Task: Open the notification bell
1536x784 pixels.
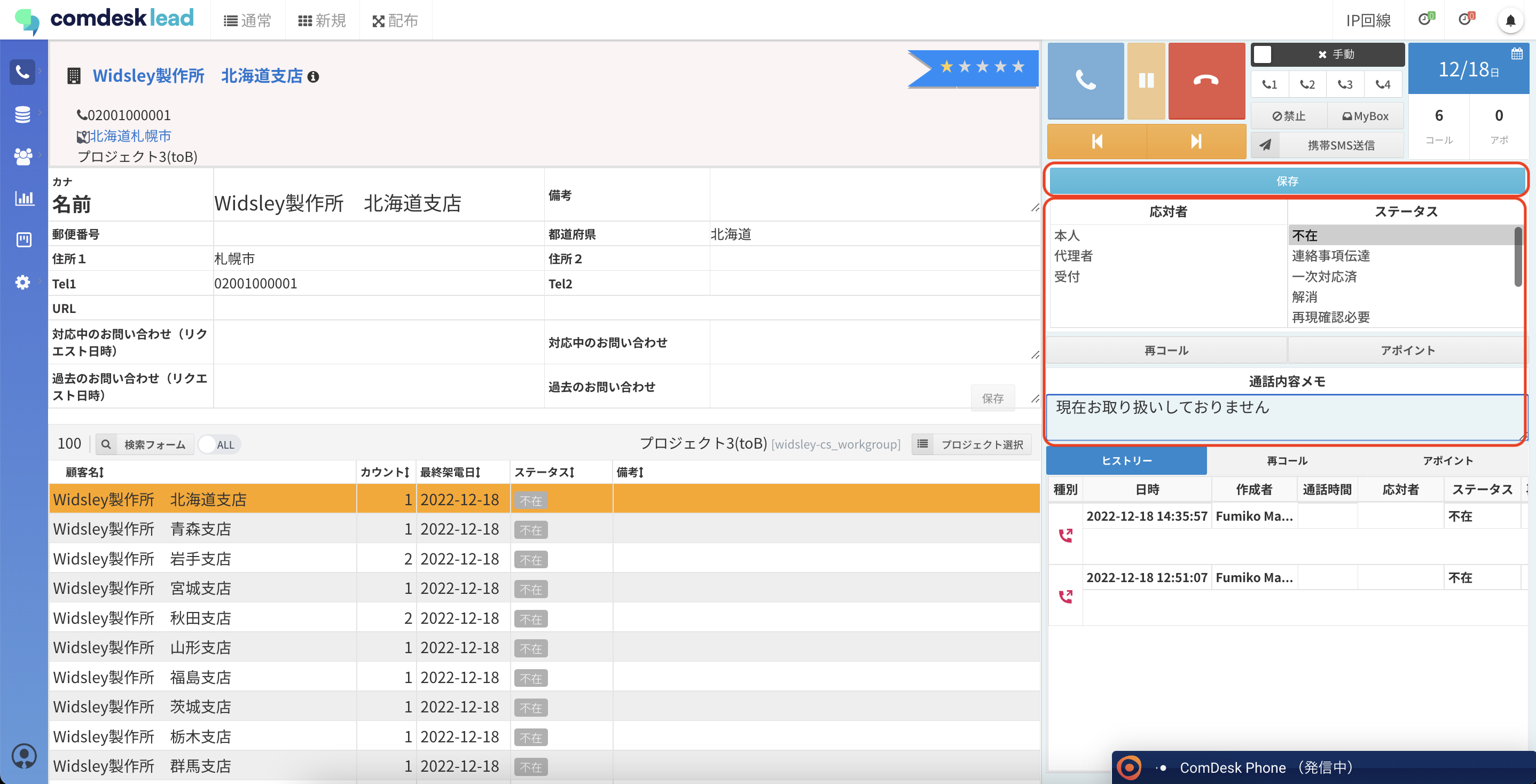Action: click(1509, 21)
